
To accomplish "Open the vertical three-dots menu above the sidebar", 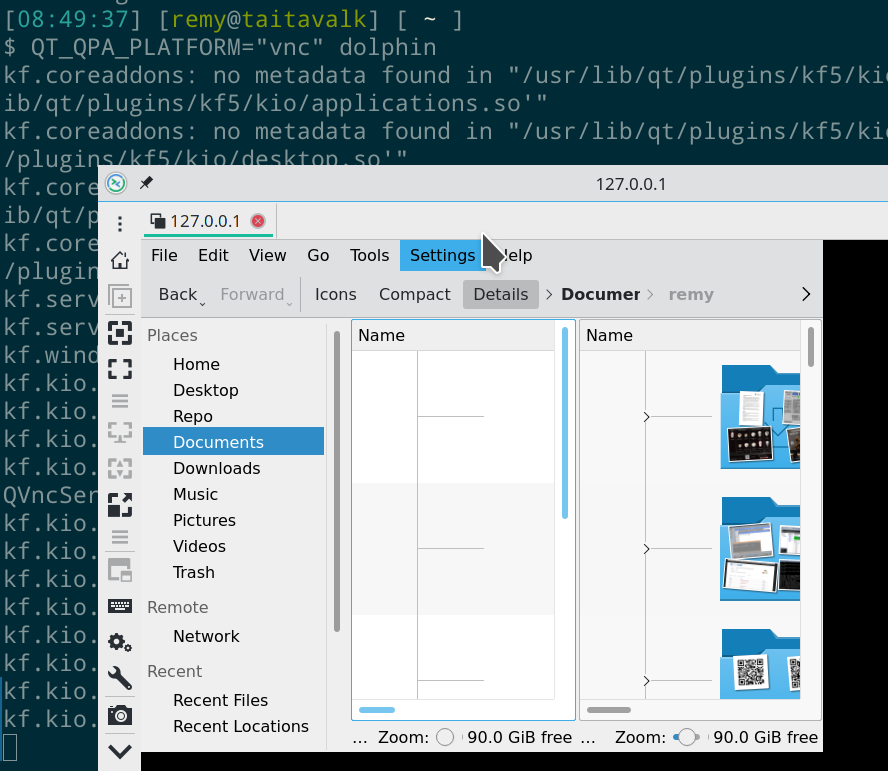I will click(x=120, y=223).
